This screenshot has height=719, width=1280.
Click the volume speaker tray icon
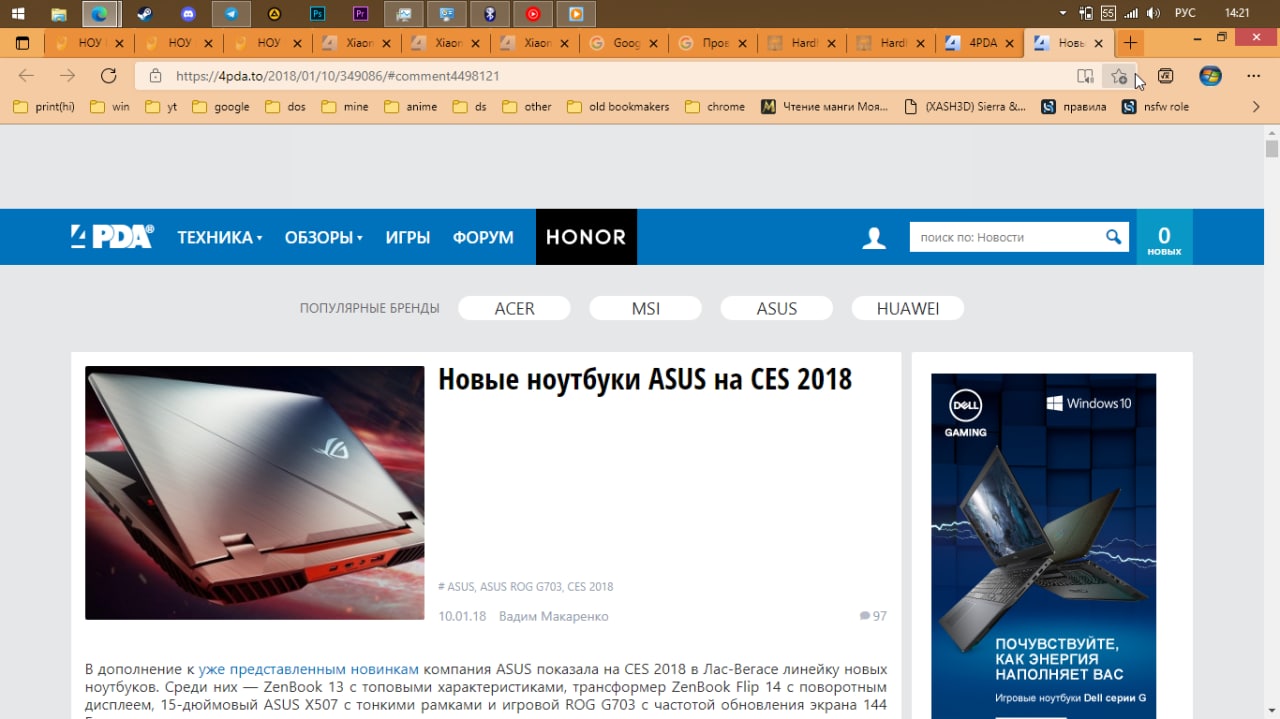pos(1153,13)
